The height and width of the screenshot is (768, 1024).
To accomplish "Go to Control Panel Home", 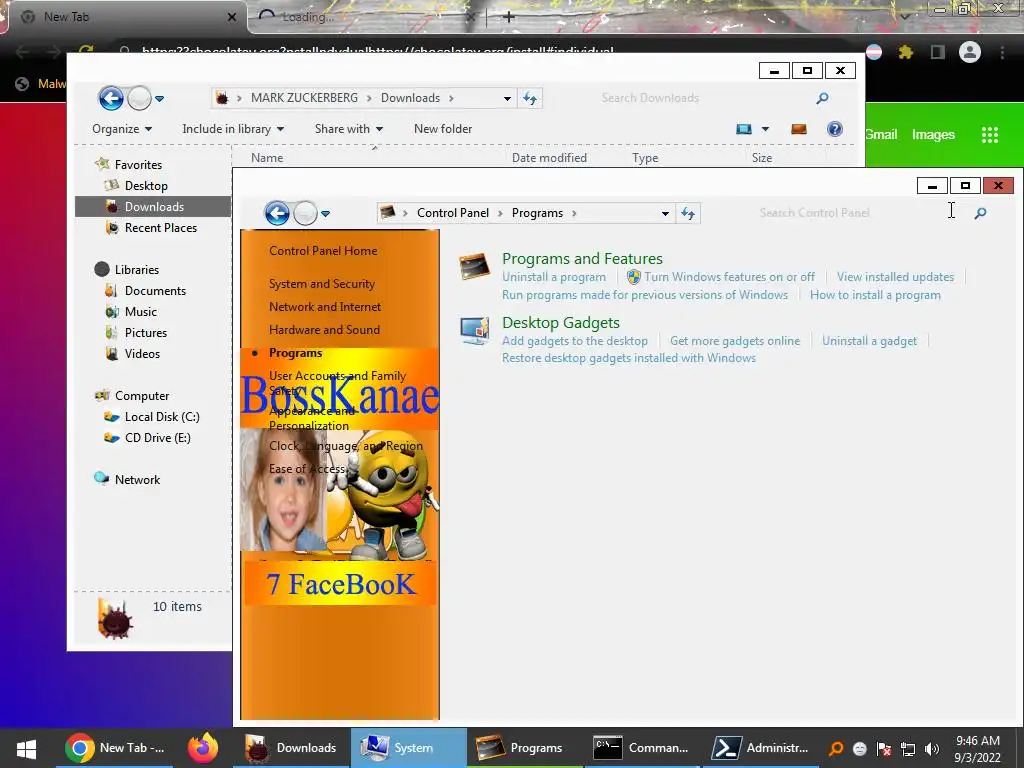I will [323, 251].
